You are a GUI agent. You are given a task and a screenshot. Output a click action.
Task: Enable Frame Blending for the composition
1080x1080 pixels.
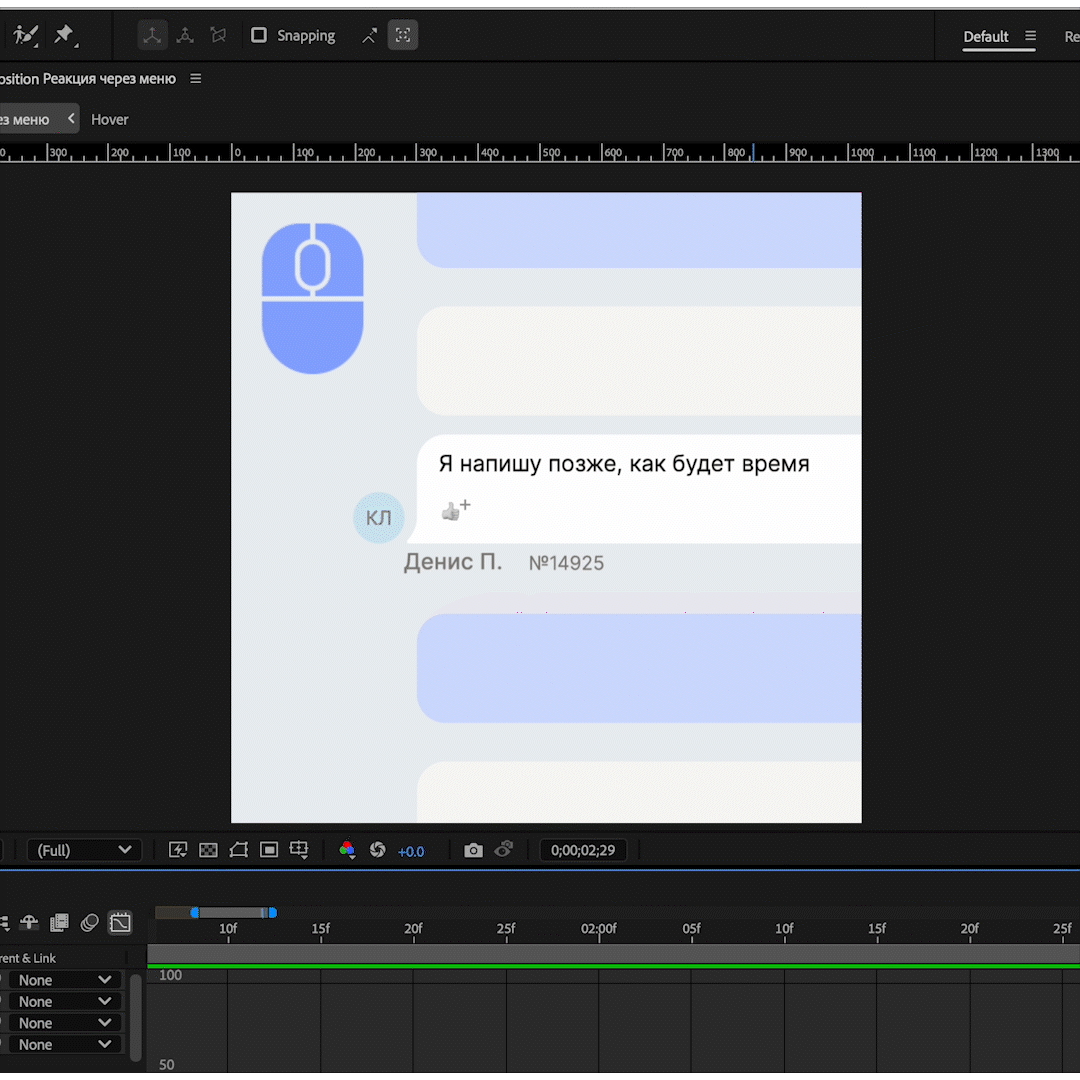tap(60, 923)
